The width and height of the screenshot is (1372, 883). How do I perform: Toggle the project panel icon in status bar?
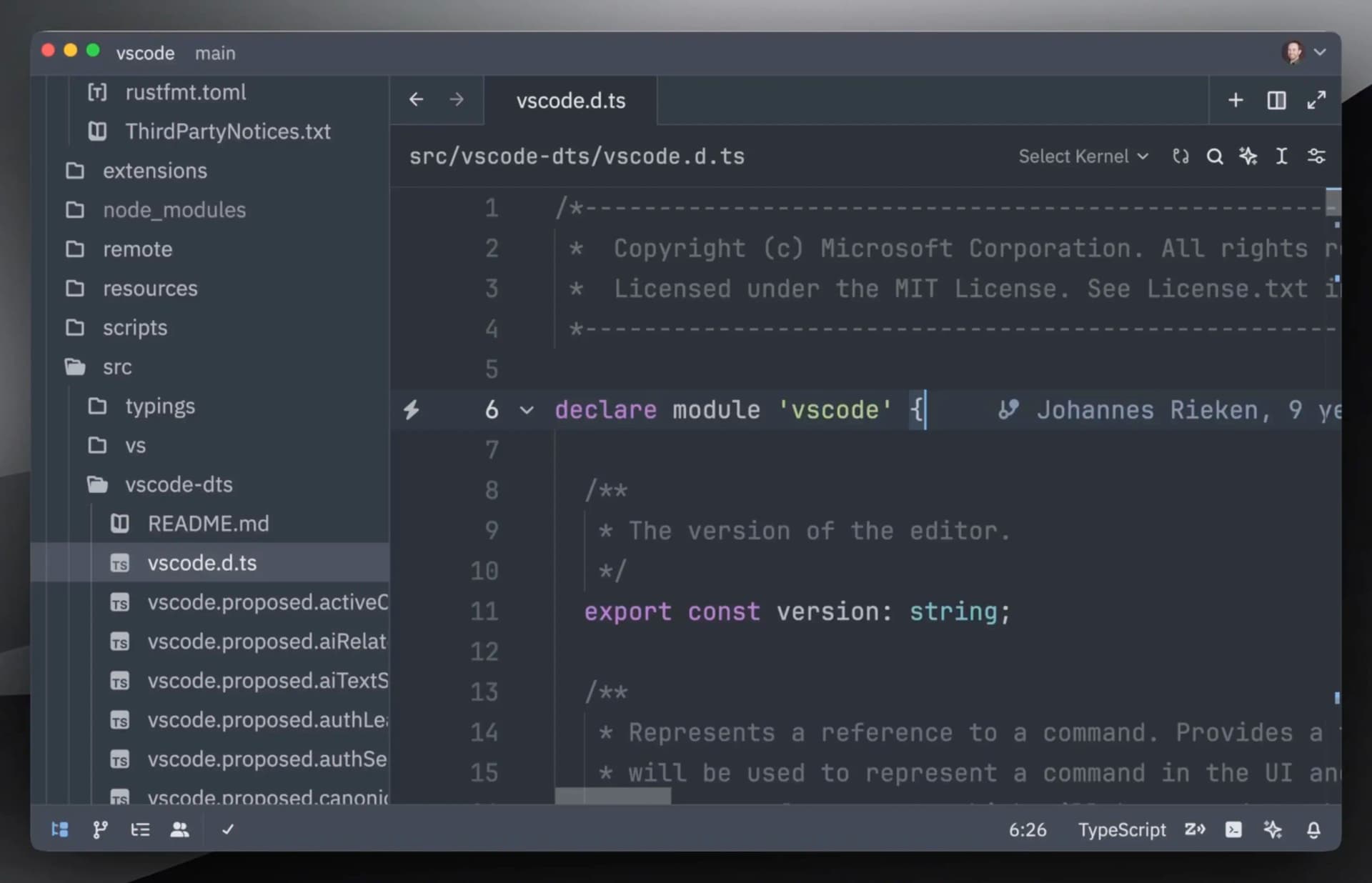pyautogui.click(x=60, y=829)
